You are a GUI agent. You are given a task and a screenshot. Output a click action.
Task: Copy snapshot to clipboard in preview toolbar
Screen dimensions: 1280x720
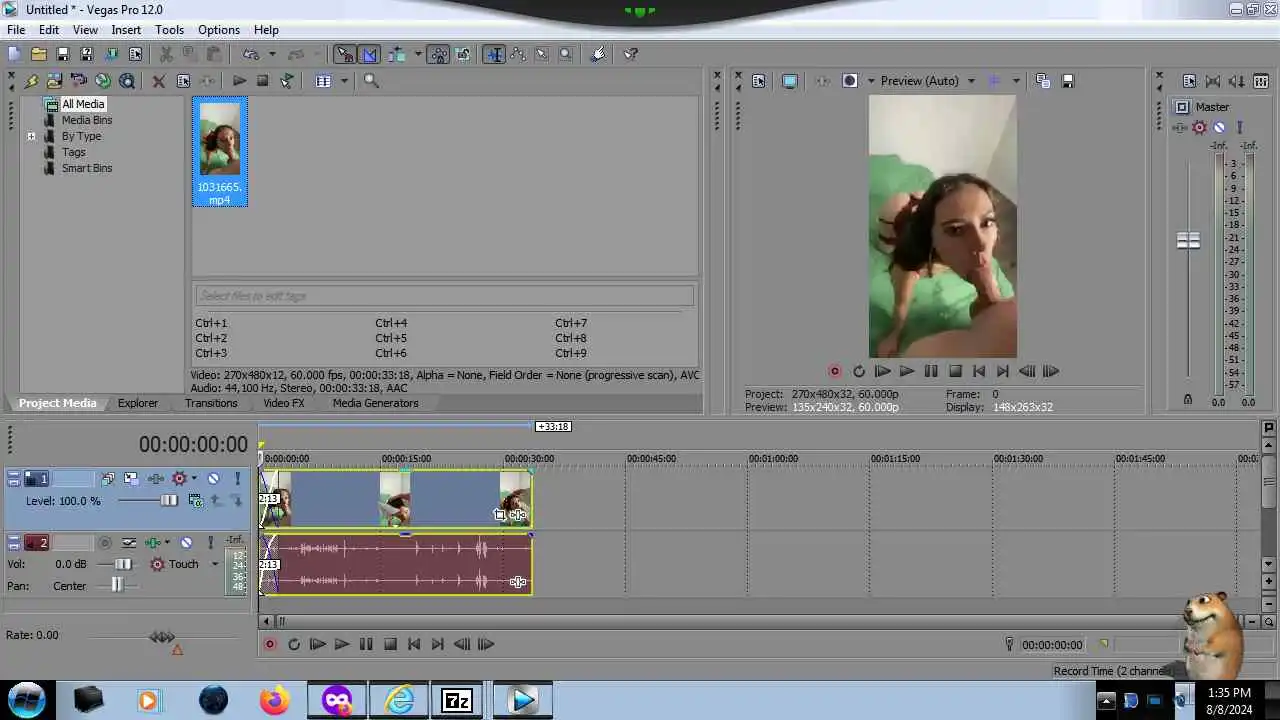point(1042,81)
